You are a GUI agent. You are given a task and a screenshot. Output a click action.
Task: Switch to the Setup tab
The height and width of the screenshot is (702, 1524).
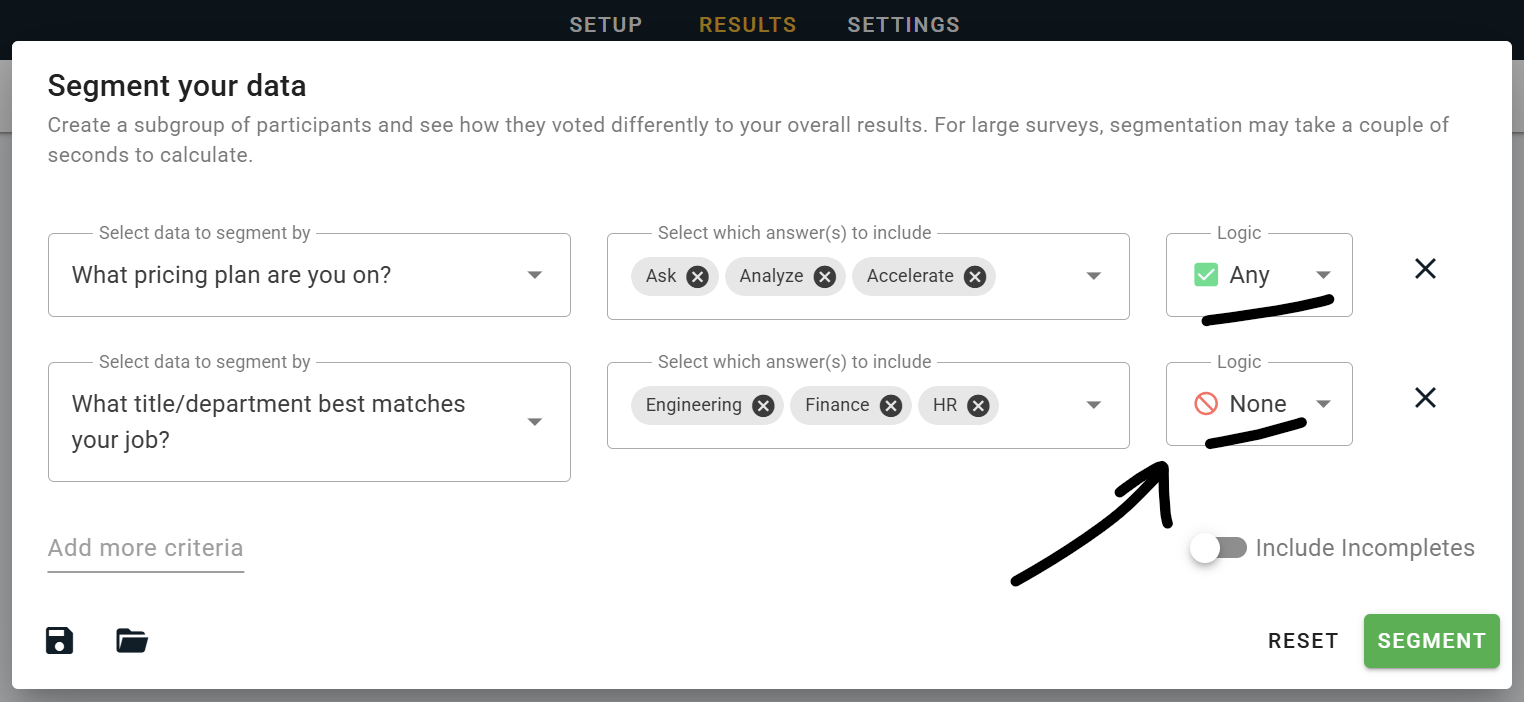pyautogui.click(x=606, y=25)
